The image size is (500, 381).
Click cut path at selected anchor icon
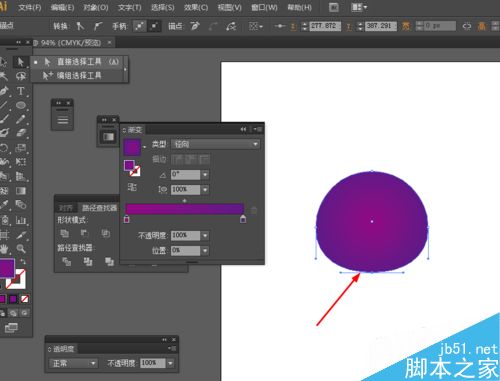(x=231, y=26)
